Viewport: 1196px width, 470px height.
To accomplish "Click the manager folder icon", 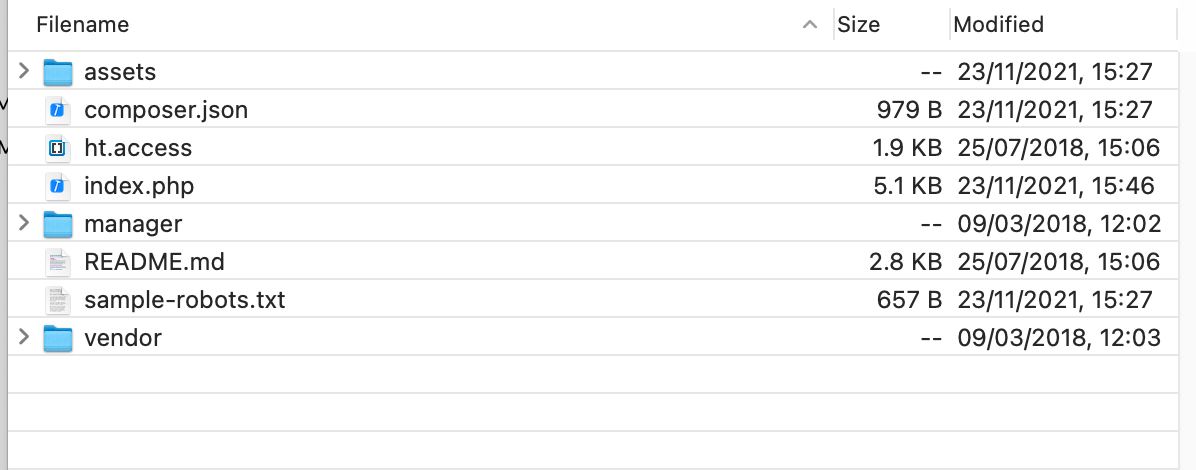I will tap(57, 224).
